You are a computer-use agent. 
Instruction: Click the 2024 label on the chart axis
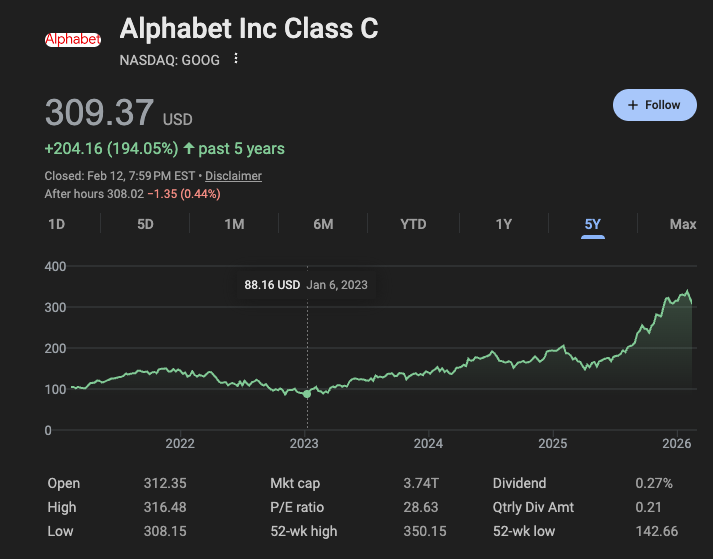pos(428,443)
